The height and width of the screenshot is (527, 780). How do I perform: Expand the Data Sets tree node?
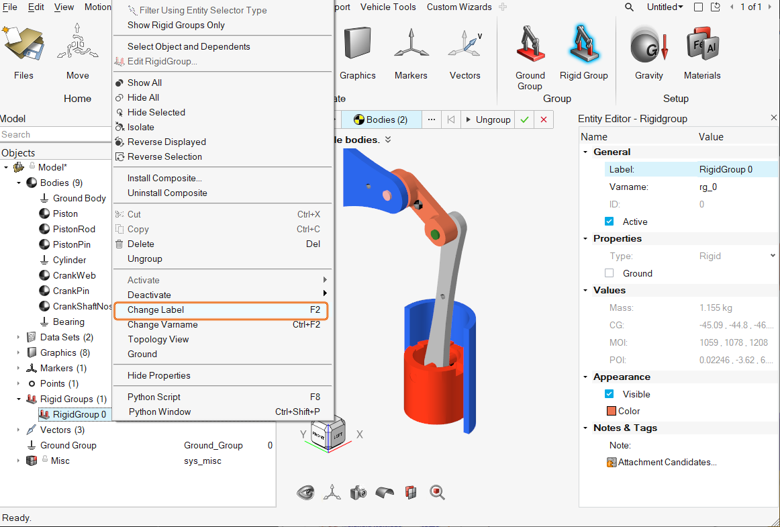pos(19,338)
